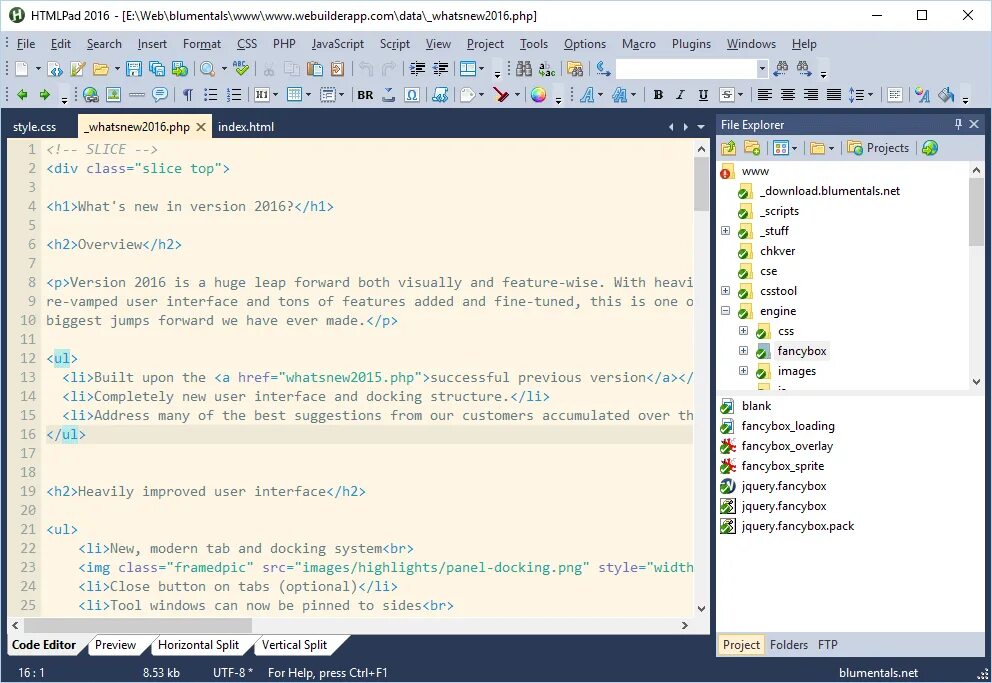Open the search text combo box dropdown
The height and width of the screenshot is (683, 992).
click(762, 68)
